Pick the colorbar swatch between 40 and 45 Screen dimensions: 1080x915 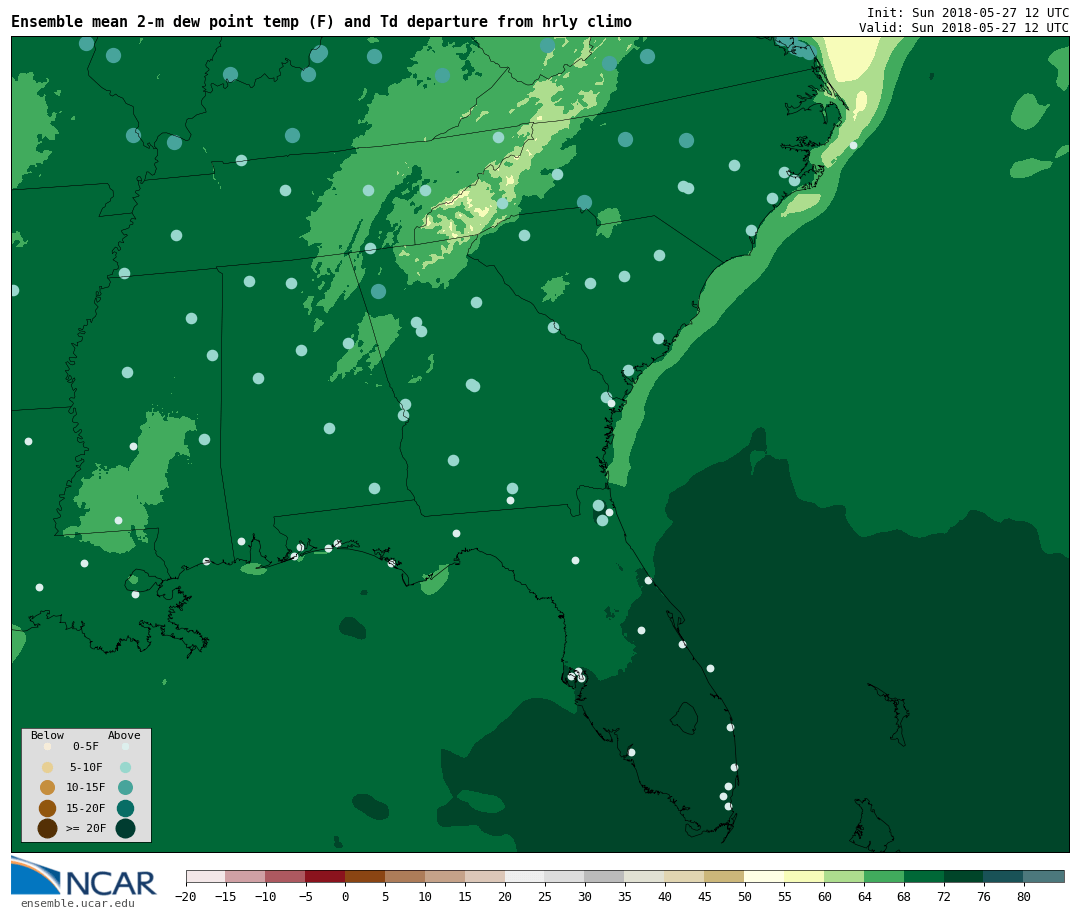tap(685, 876)
